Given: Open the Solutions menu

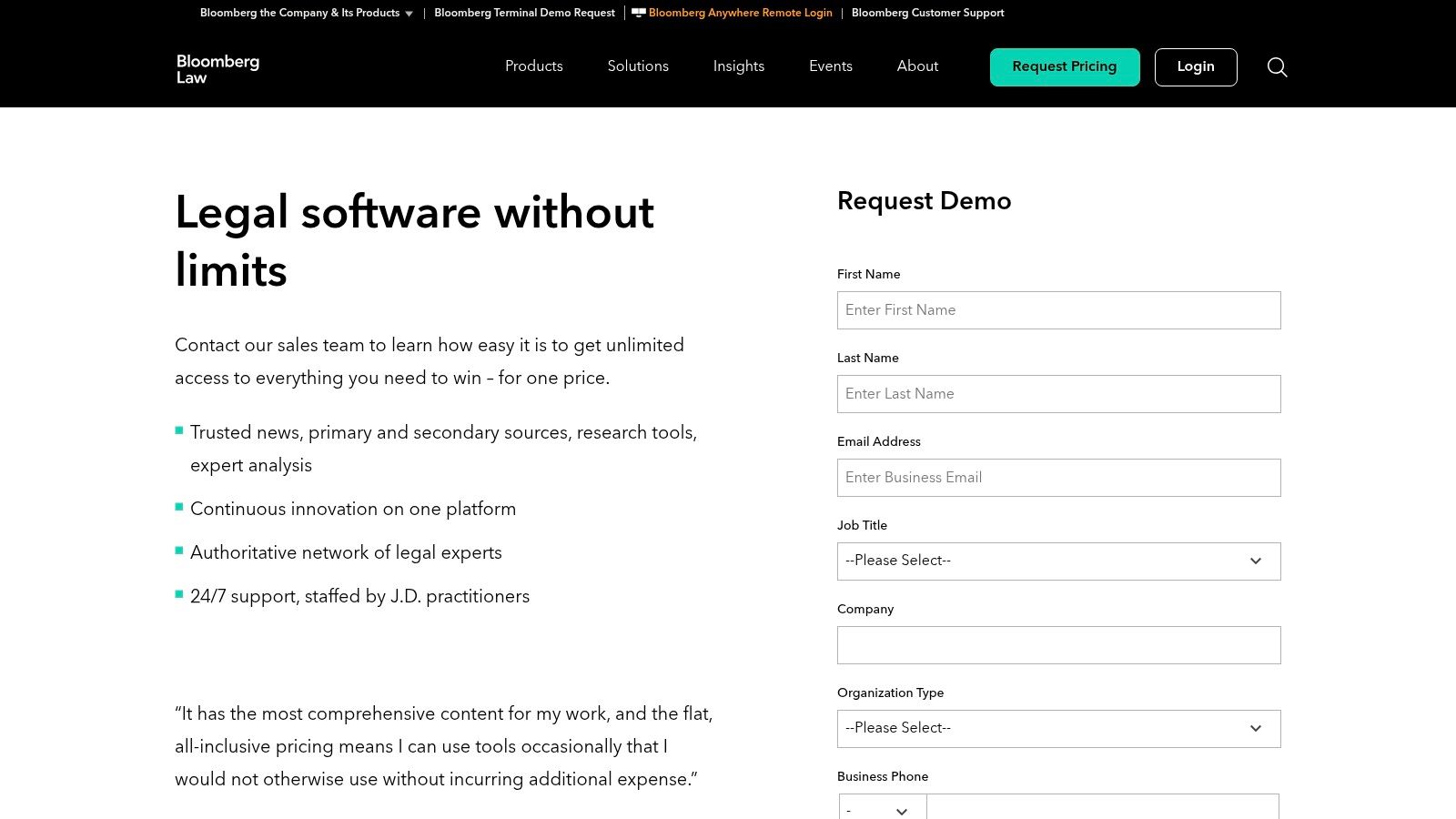Looking at the screenshot, I should (638, 66).
